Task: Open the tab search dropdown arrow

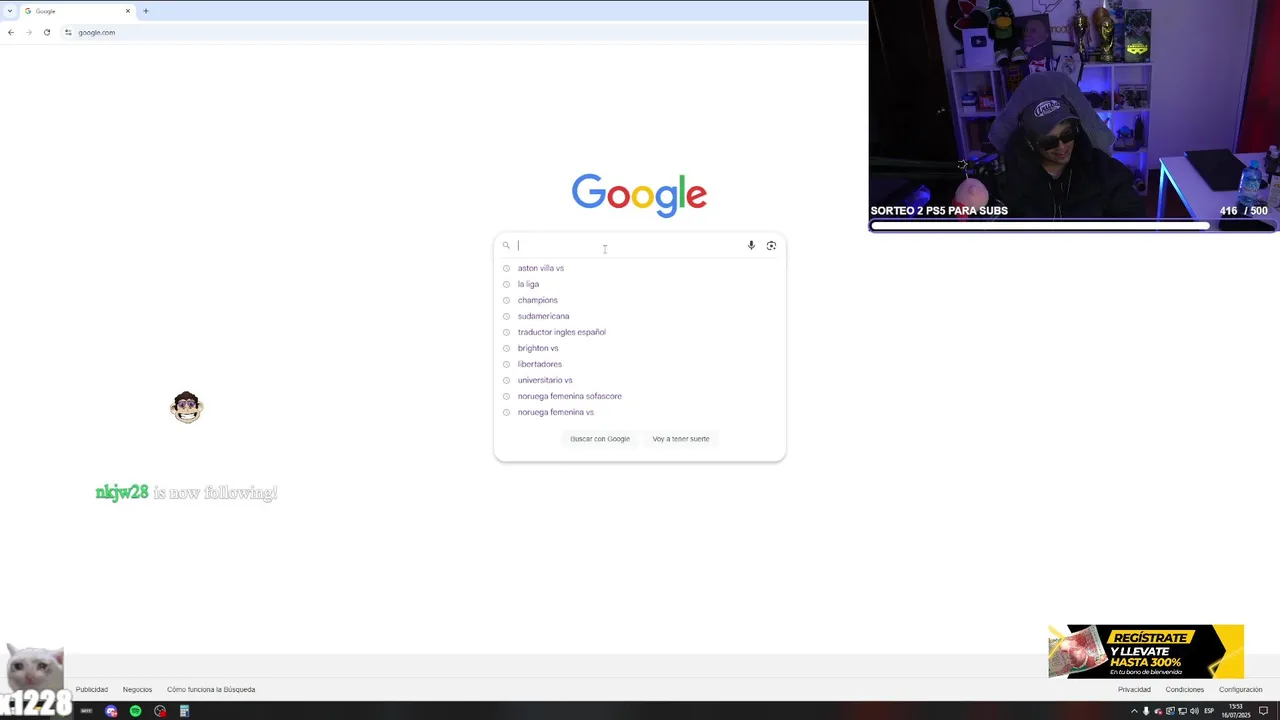Action: click(10, 11)
